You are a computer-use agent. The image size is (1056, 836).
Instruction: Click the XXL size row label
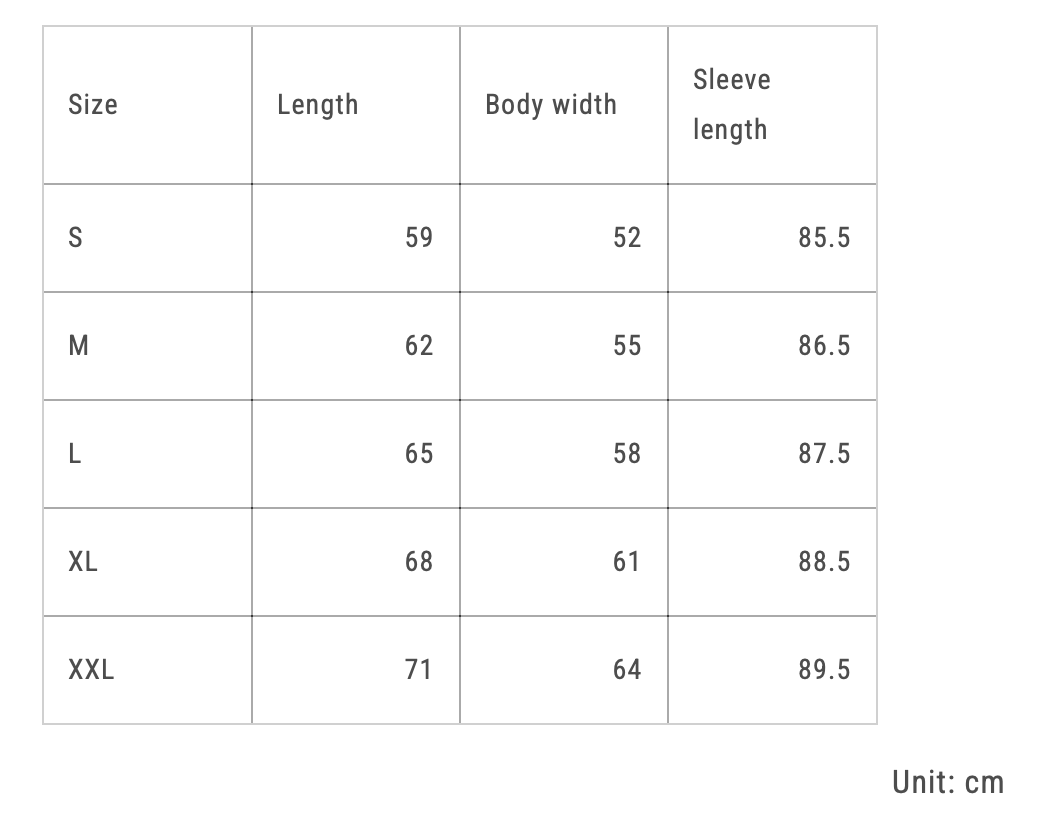[x=91, y=670]
